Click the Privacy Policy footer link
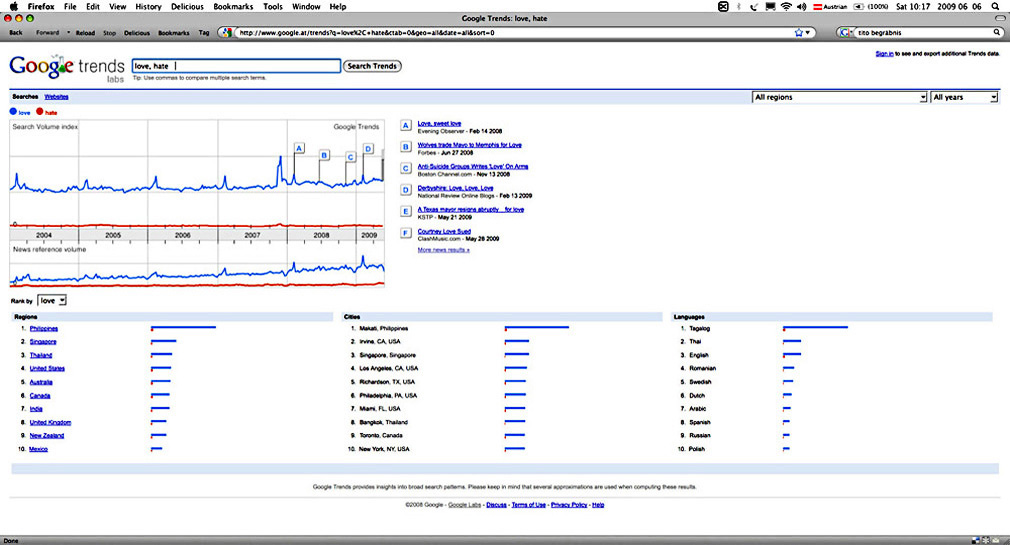This screenshot has width=1010, height=545. pyautogui.click(x=569, y=505)
